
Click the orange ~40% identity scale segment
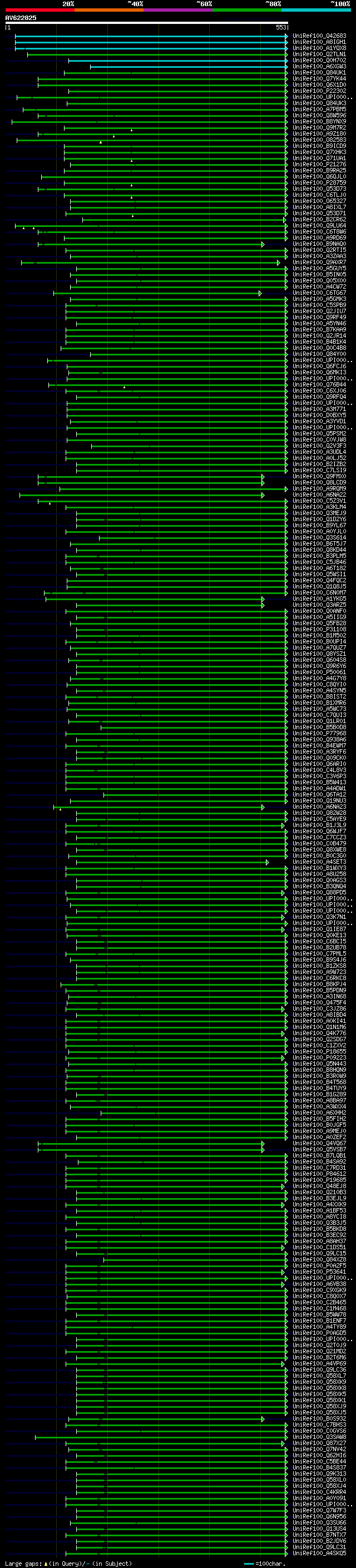[109, 10]
